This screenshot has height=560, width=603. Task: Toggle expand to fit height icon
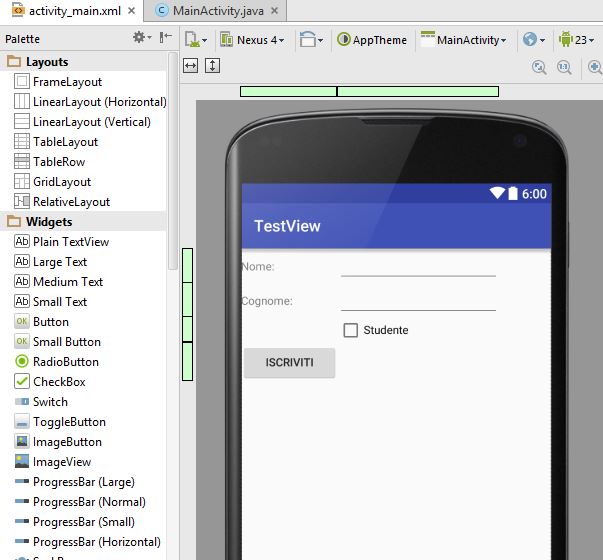click(x=212, y=65)
